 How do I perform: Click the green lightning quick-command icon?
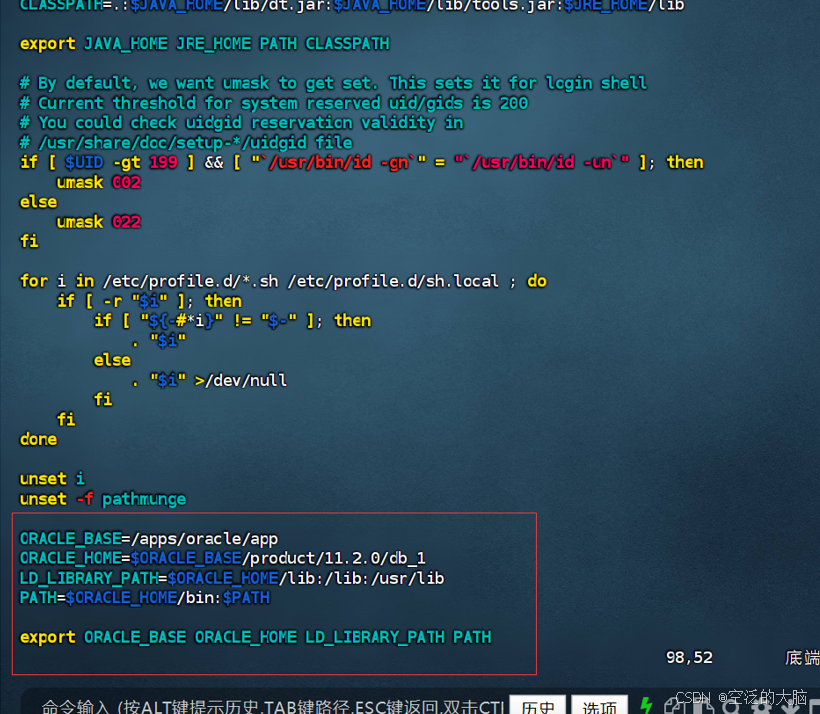pos(646,706)
